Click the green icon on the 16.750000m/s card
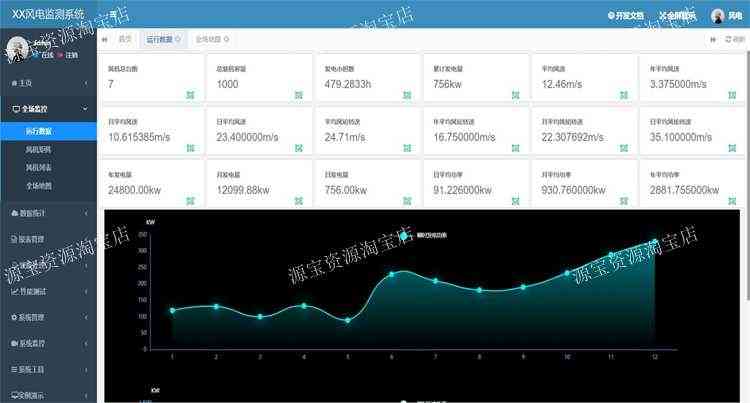Viewport: 750px width, 403px height. pos(516,148)
